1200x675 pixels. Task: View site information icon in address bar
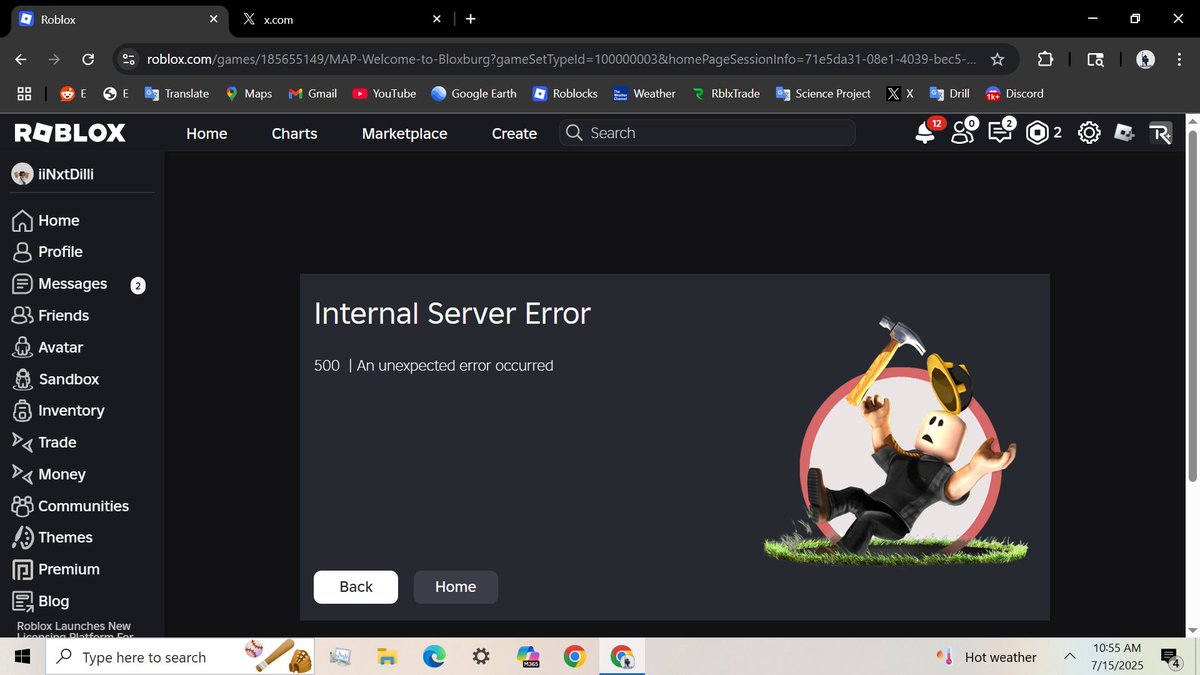coord(128,59)
